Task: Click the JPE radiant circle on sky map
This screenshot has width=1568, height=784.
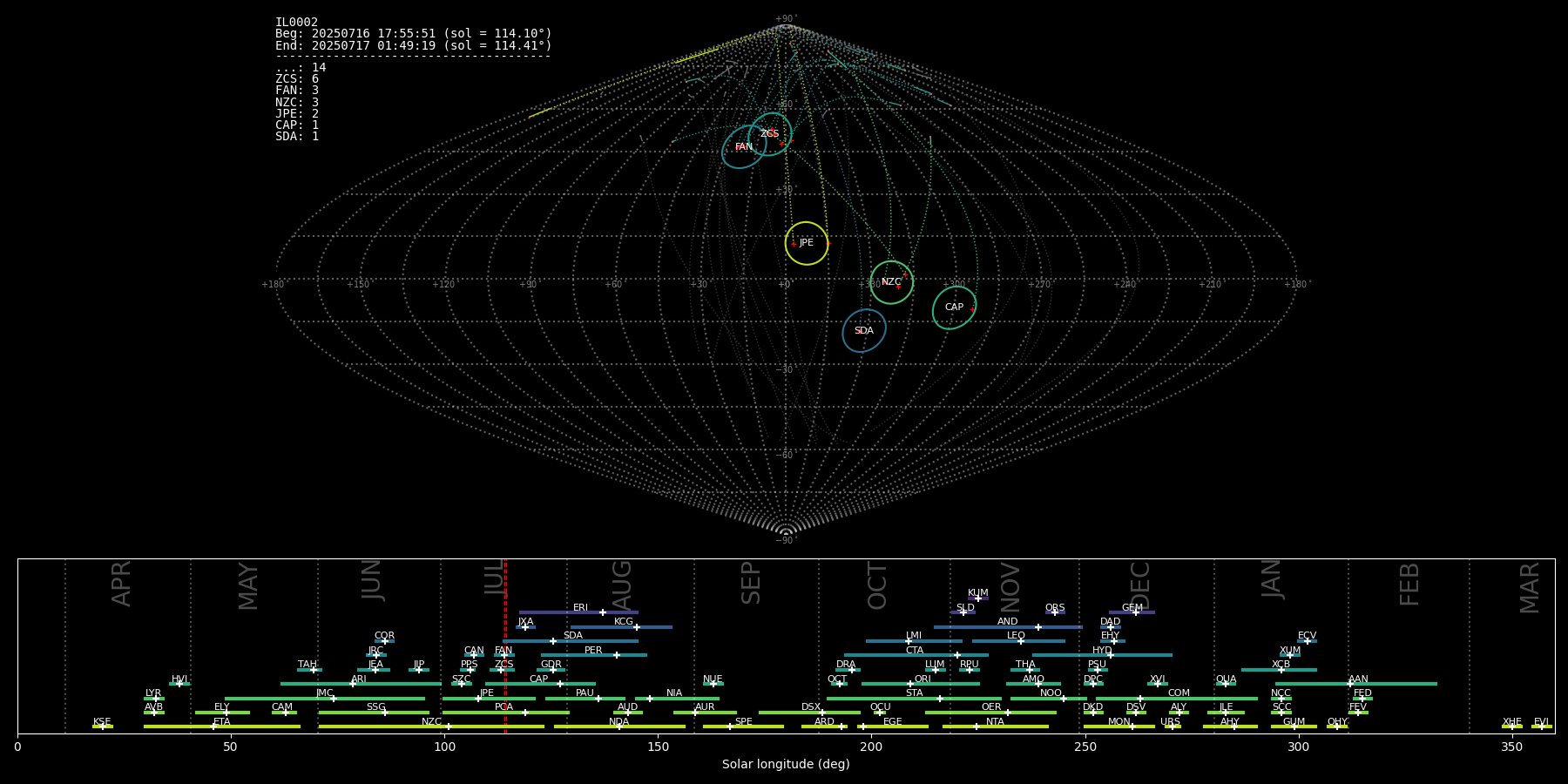Action: (x=807, y=243)
